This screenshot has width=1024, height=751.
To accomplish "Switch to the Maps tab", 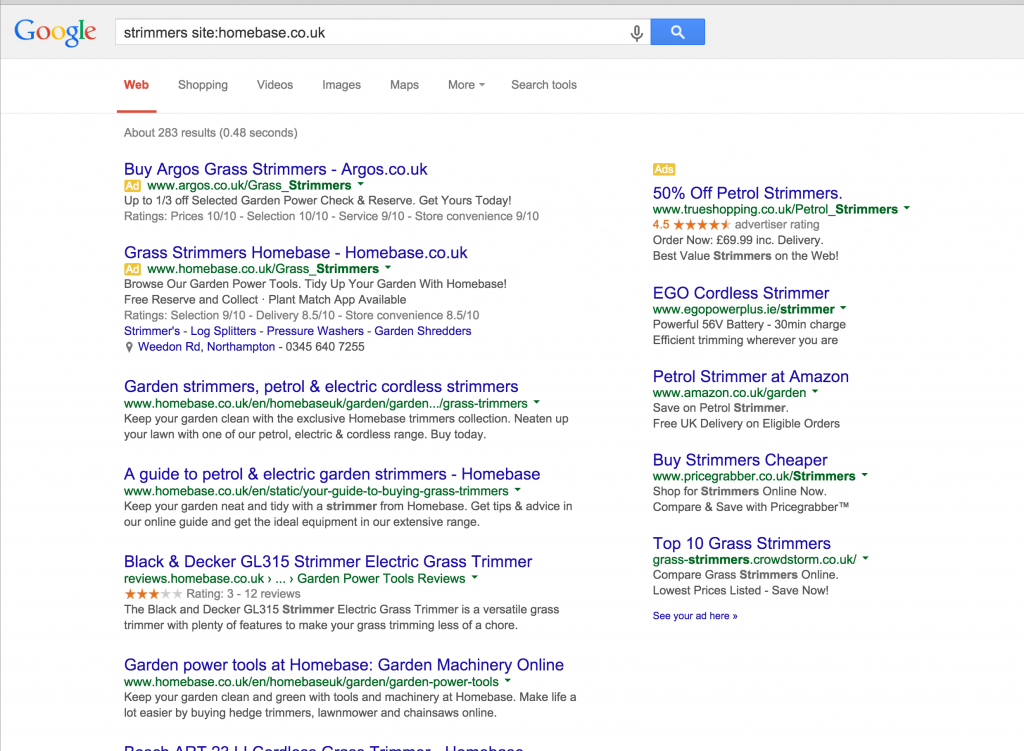I will coord(404,85).
